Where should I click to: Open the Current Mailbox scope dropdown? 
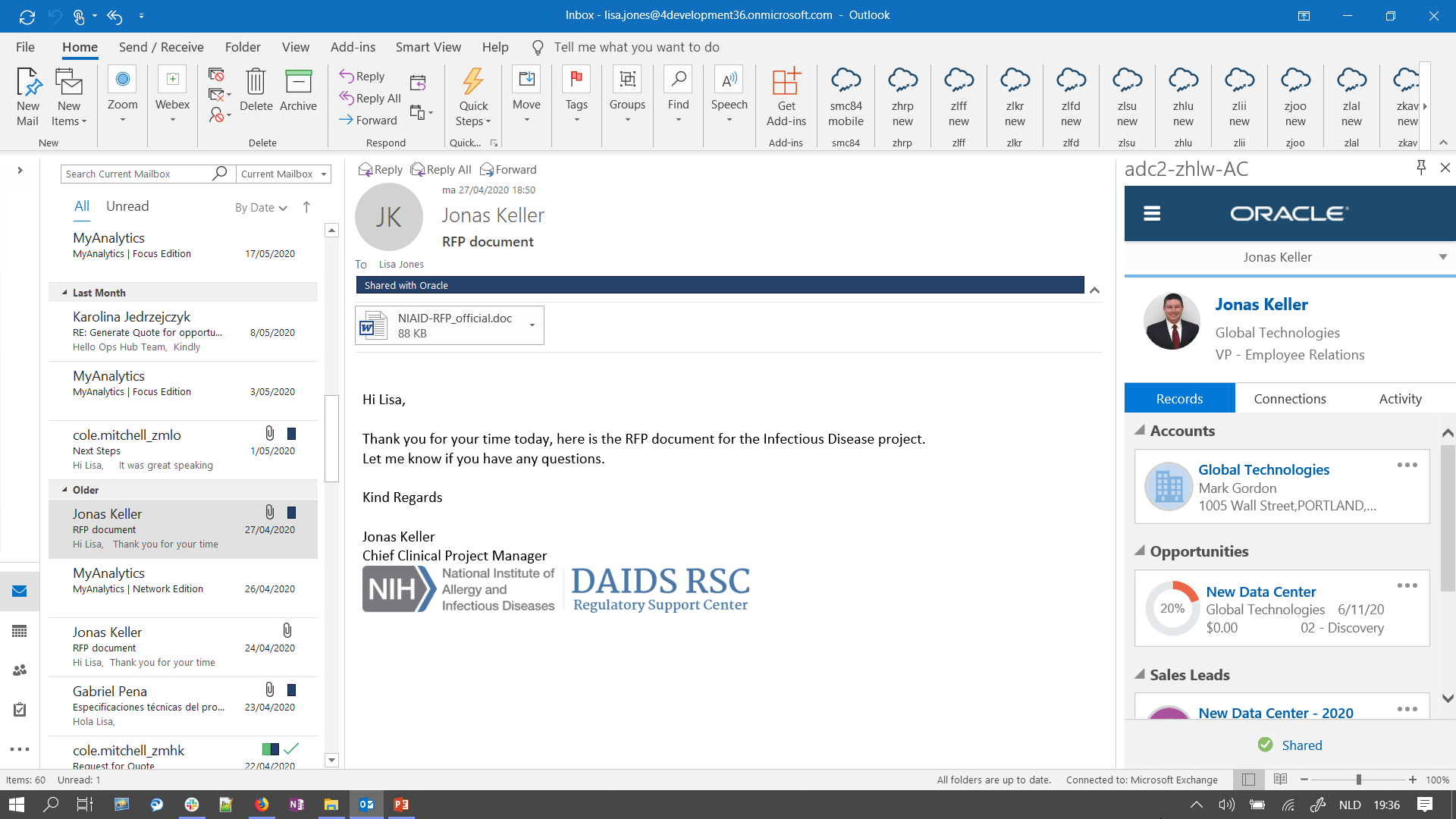click(x=324, y=174)
